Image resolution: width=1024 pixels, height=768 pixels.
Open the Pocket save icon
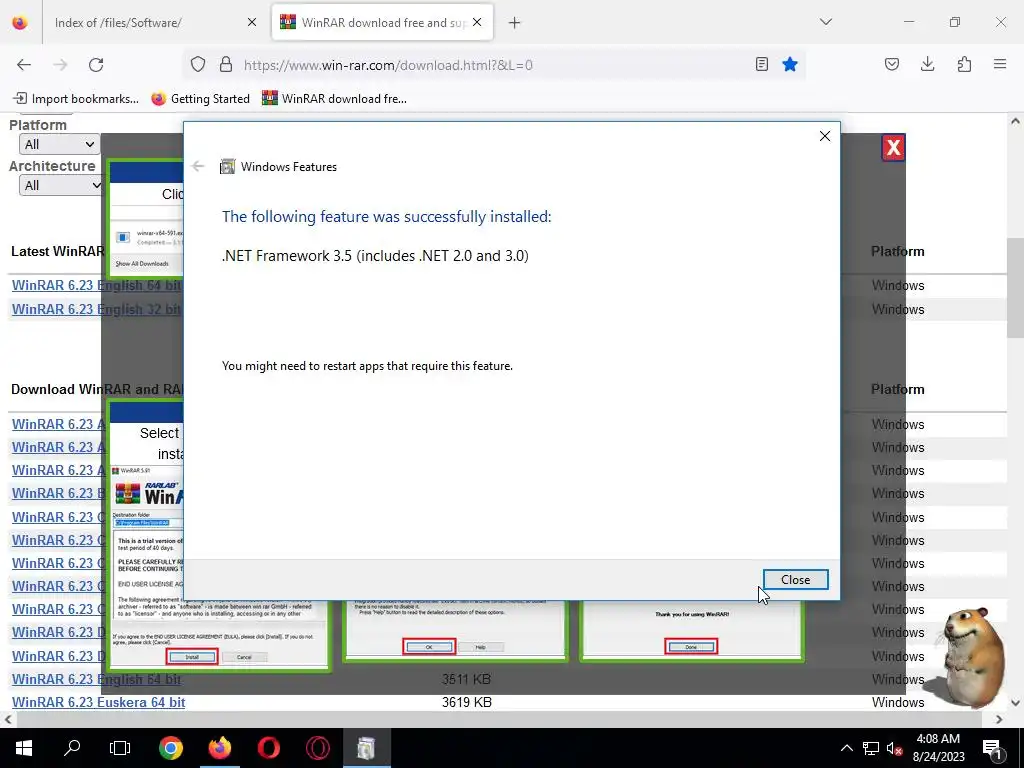[891, 64]
